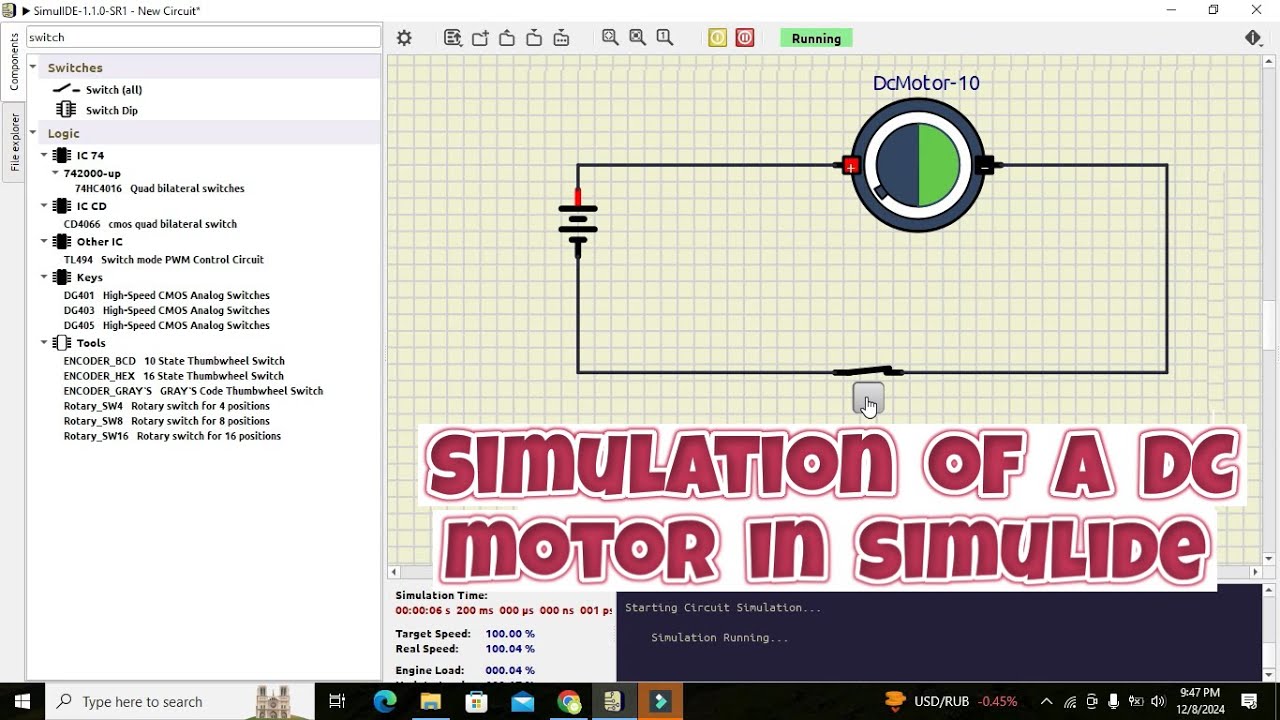Collapse the 742000-up subgroup
This screenshot has height=720, width=1280.
55,173
